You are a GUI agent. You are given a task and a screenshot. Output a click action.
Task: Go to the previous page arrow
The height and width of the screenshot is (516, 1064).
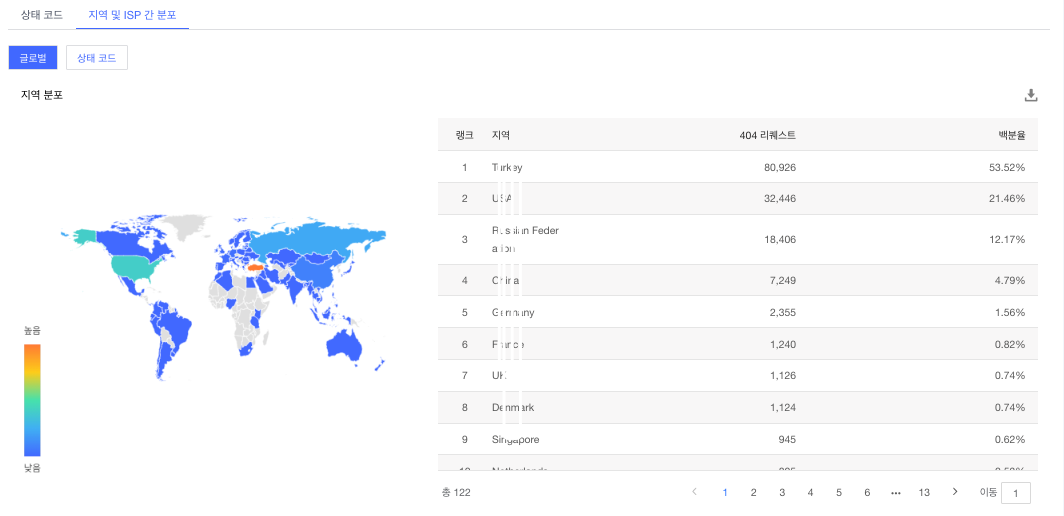pos(694,492)
